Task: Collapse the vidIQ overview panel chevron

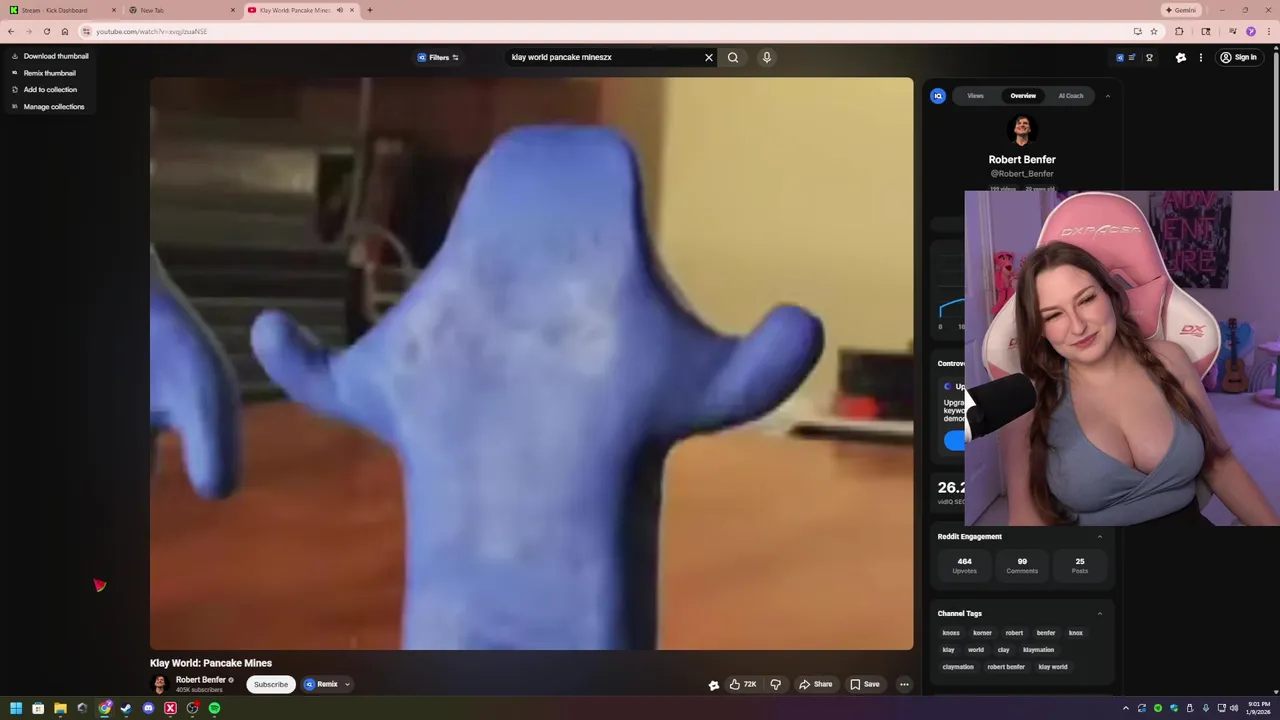Action: pyautogui.click(x=1108, y=96)
